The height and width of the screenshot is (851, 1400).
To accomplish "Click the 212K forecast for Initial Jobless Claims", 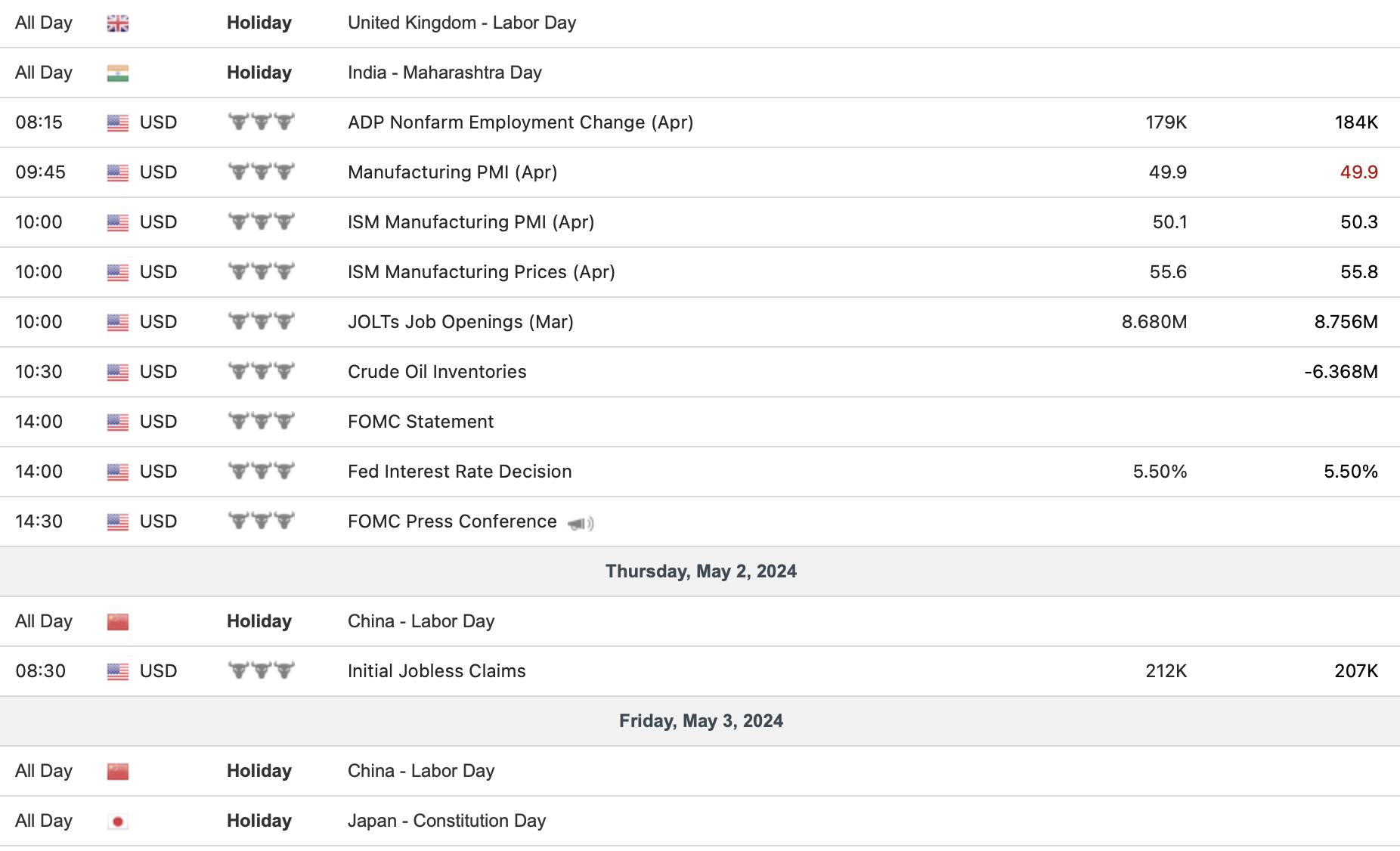I will pyautogui.click(x=1166, y=671).
